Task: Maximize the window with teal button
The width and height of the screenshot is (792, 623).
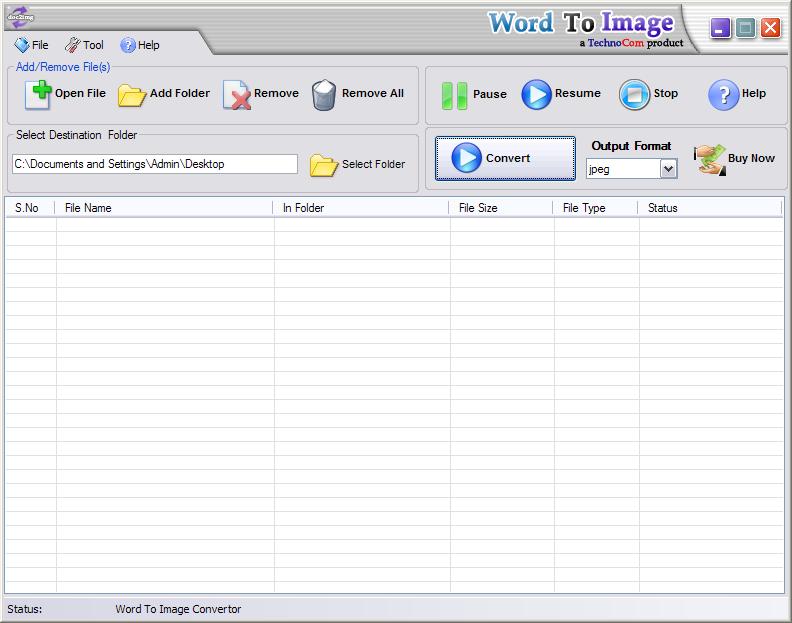Action: point(746,28)
